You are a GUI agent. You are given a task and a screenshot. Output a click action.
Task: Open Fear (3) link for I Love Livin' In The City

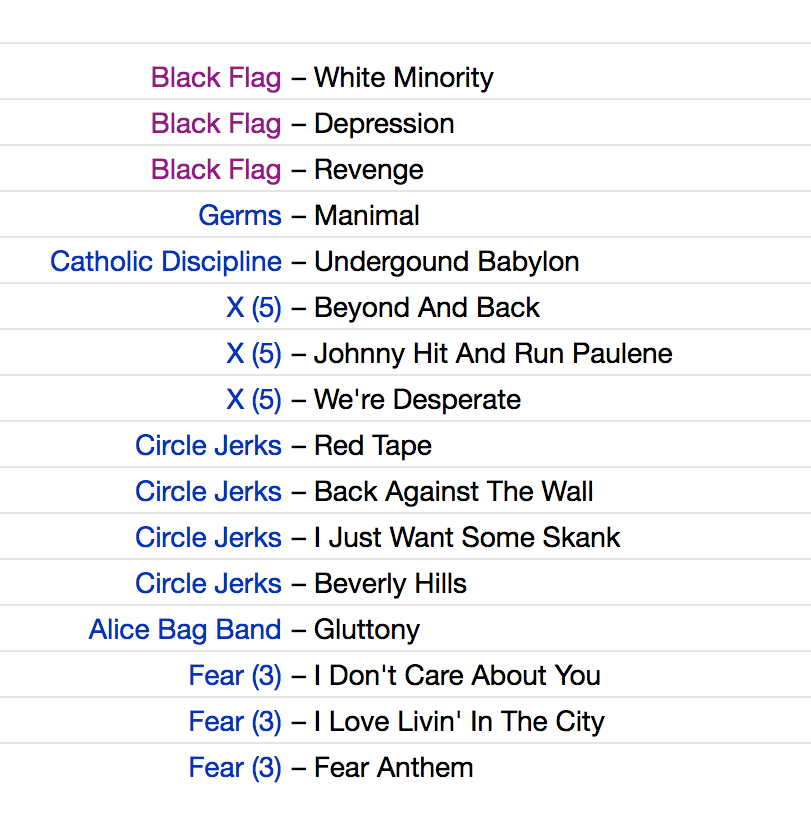tap(235, 722)
